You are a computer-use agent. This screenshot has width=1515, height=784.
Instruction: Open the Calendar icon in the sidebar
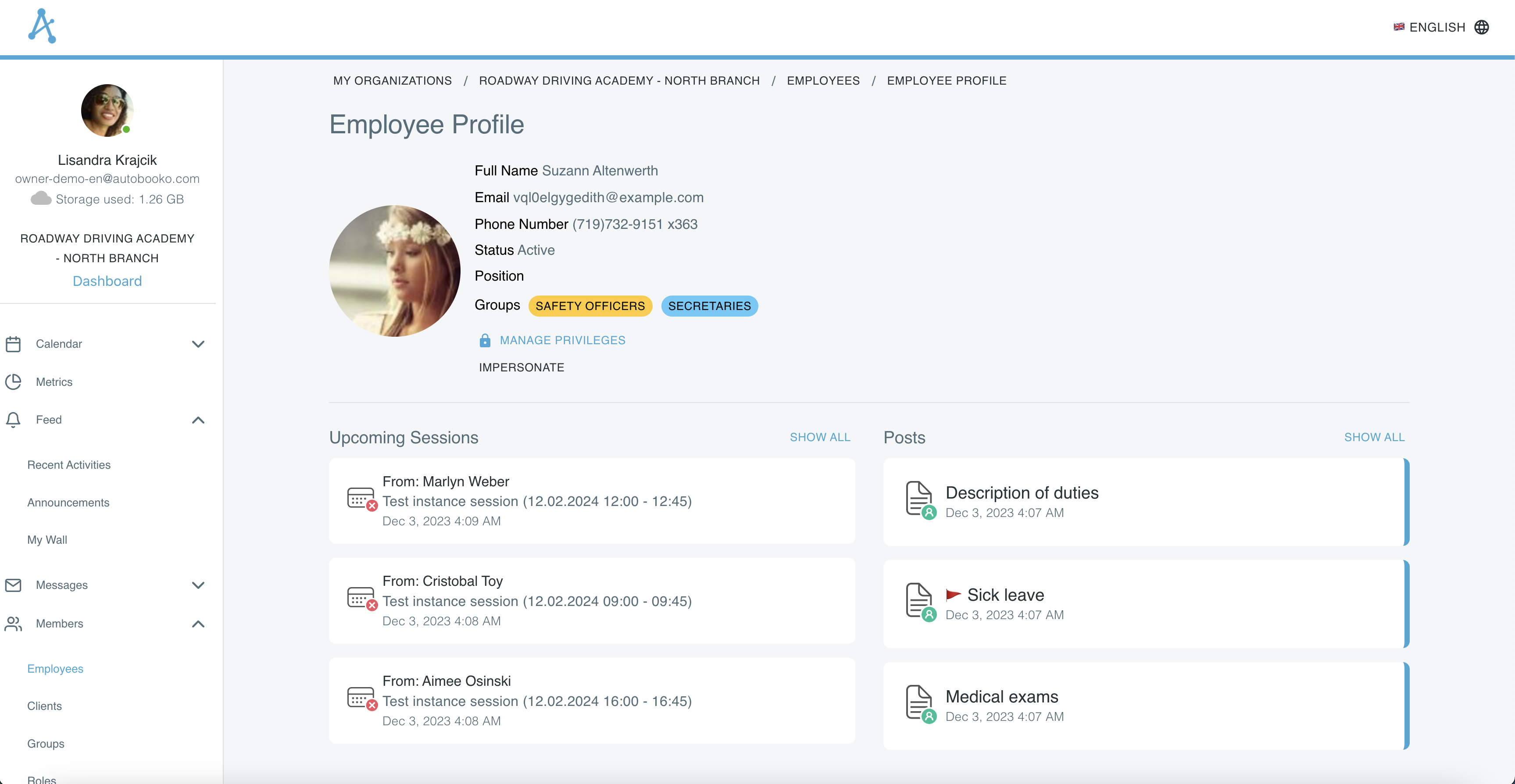pyautogui.click(x=14, y=343)
